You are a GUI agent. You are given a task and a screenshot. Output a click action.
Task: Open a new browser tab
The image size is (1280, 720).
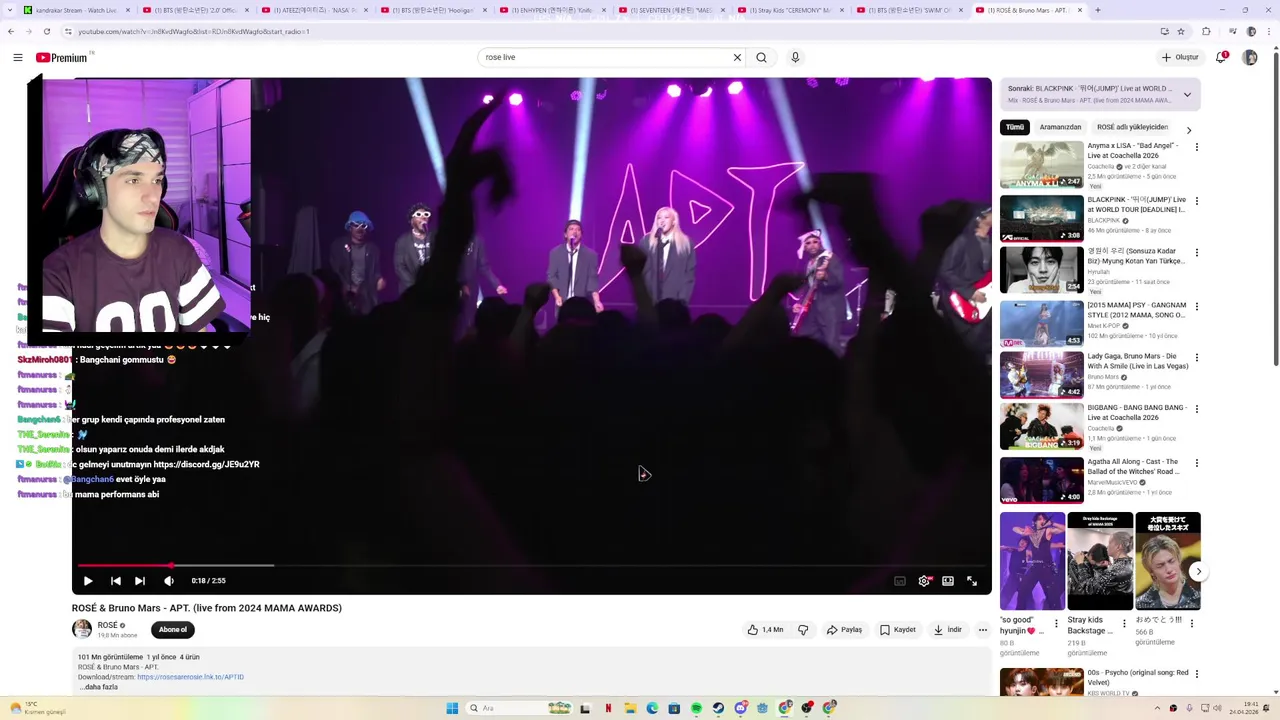pyautogui.click(x=1097, y=10)
